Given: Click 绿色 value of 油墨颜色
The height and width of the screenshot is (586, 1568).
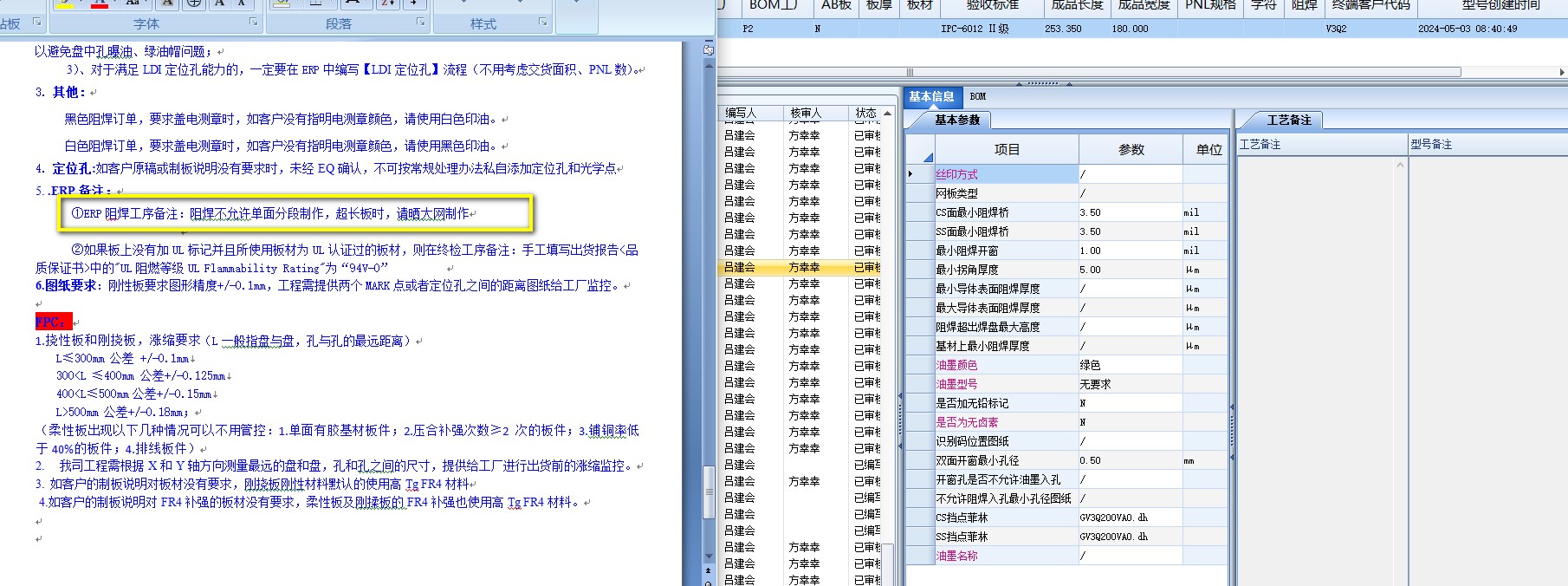Looking at the screenshot, I should tap(1131, 365).
